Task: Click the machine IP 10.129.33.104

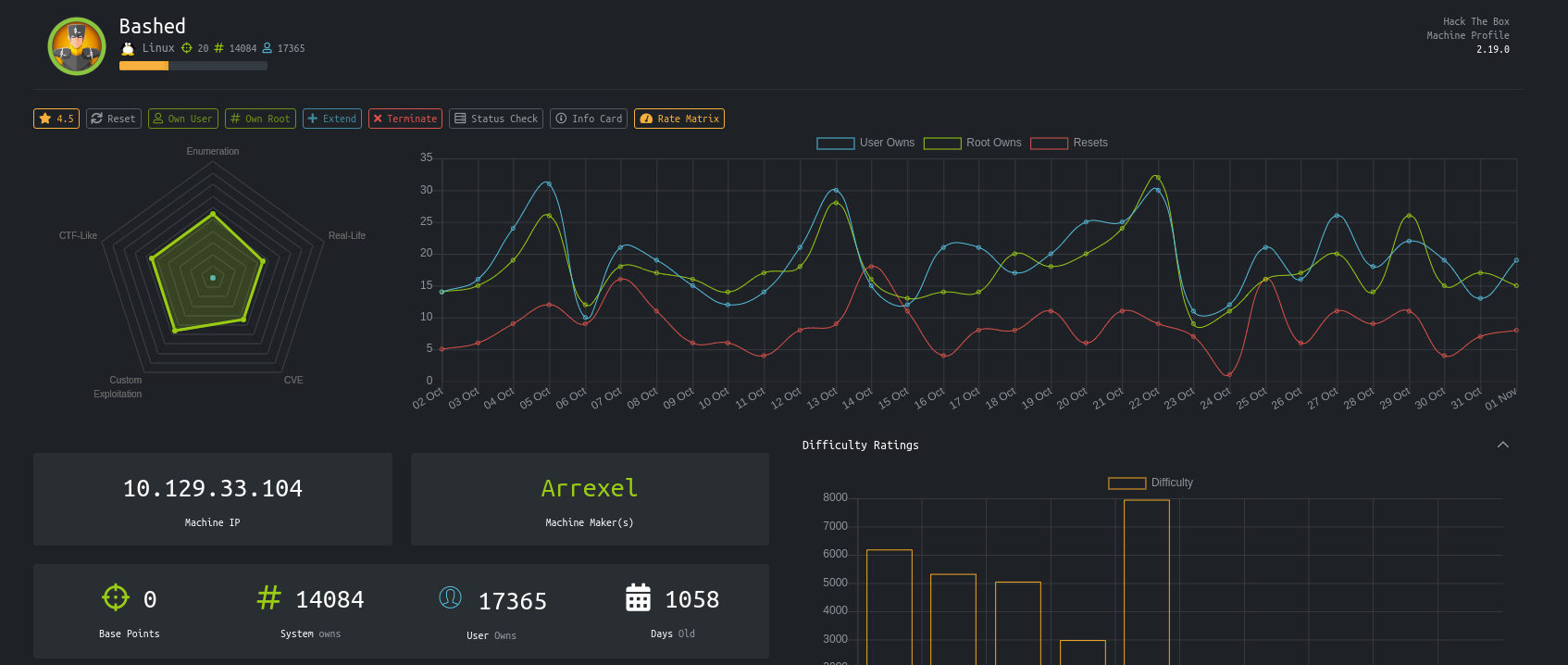Action: 213,488
